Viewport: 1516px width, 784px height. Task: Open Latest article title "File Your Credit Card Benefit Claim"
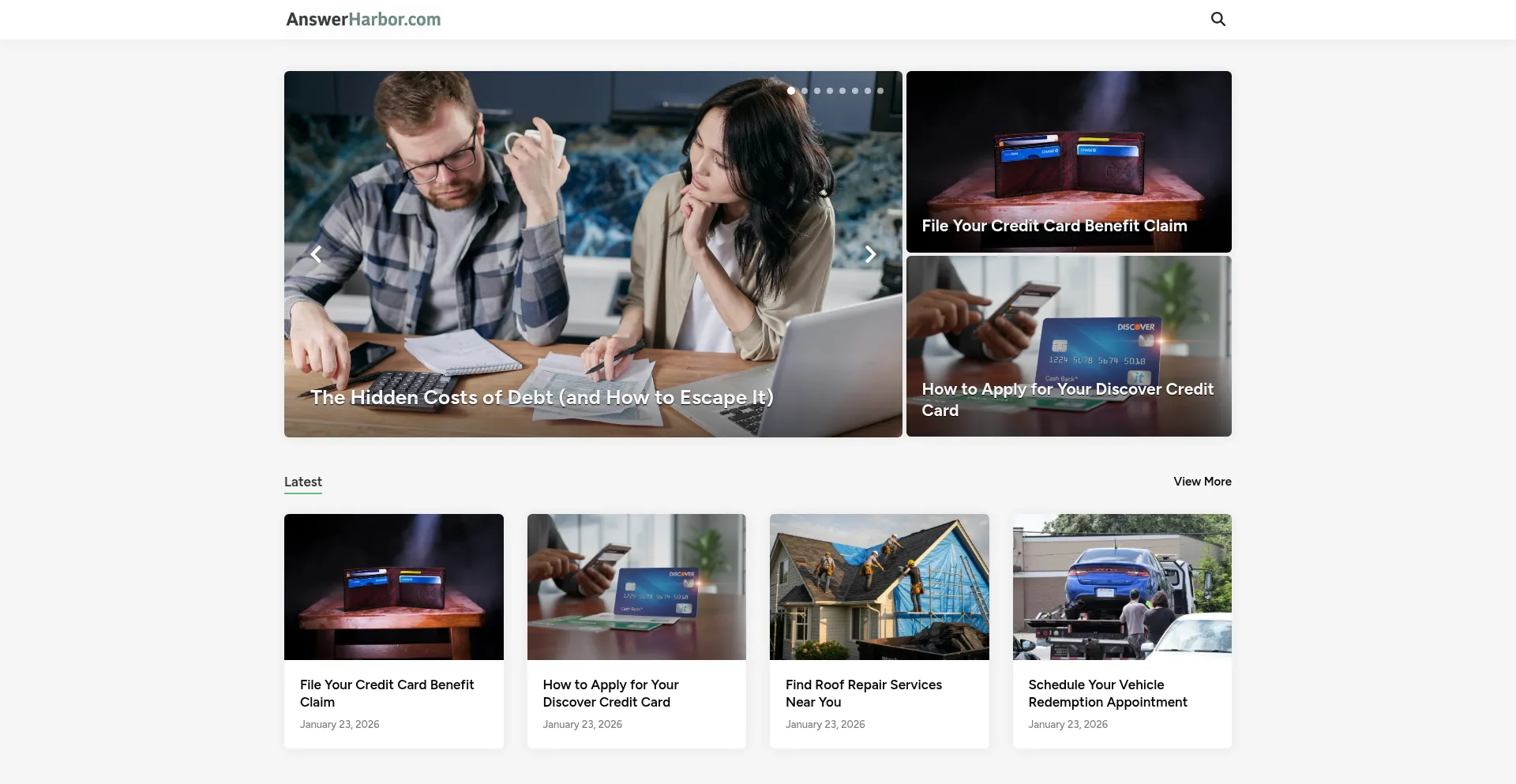click(x=387, y=693)
